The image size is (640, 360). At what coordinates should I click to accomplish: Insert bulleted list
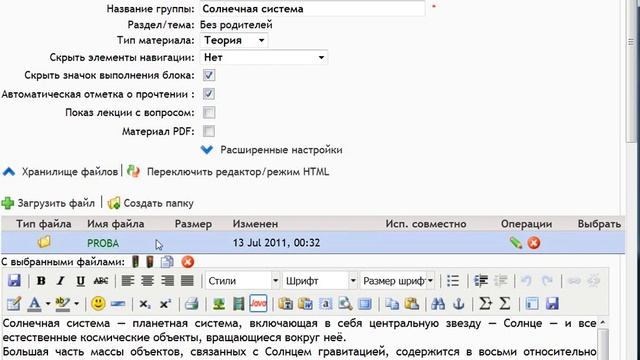tap(453, 281)
